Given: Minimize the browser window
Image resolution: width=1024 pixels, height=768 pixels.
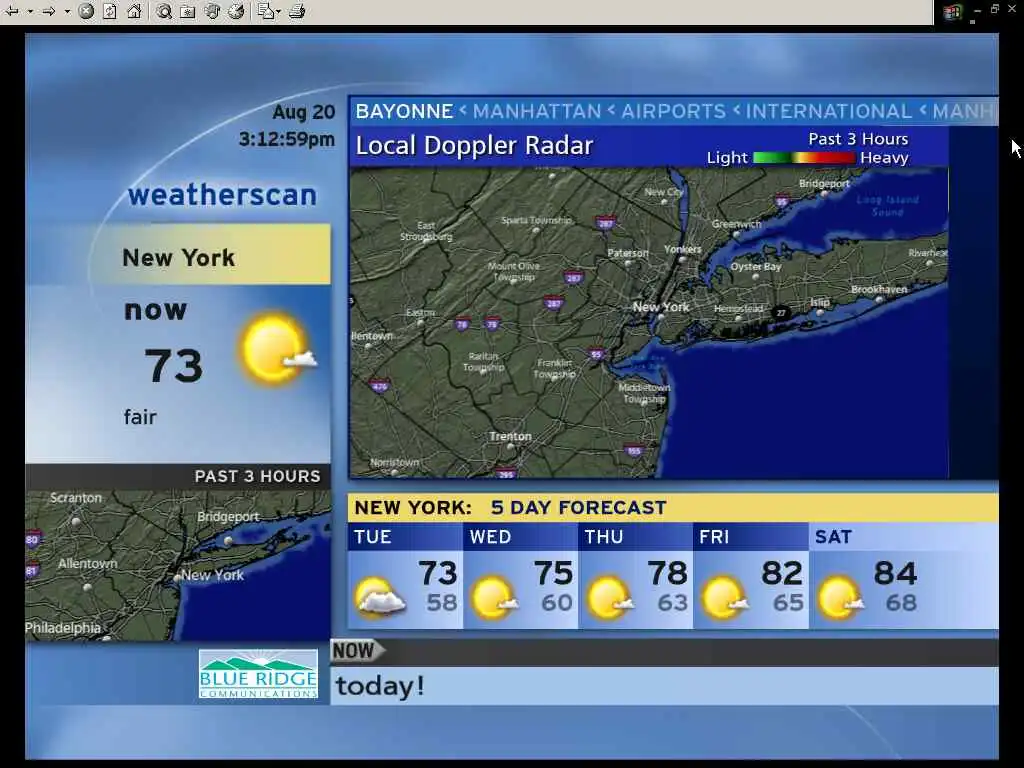Looking at the screenshot, I should click(978, 10).
